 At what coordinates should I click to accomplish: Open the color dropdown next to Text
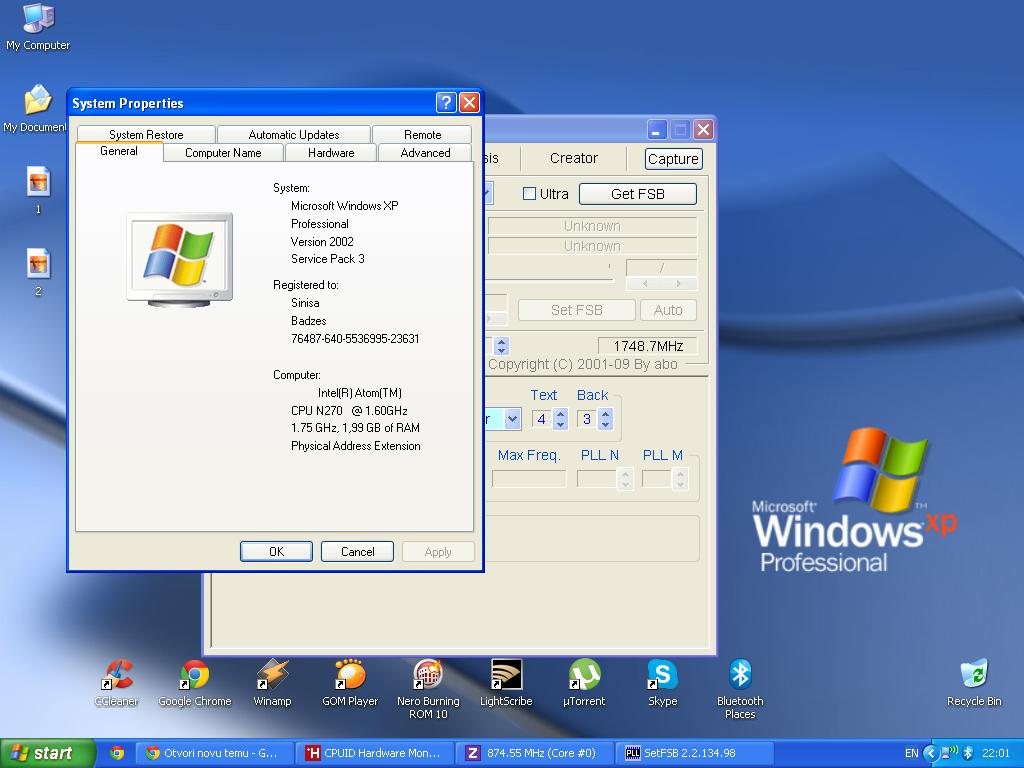pos(513,419)
